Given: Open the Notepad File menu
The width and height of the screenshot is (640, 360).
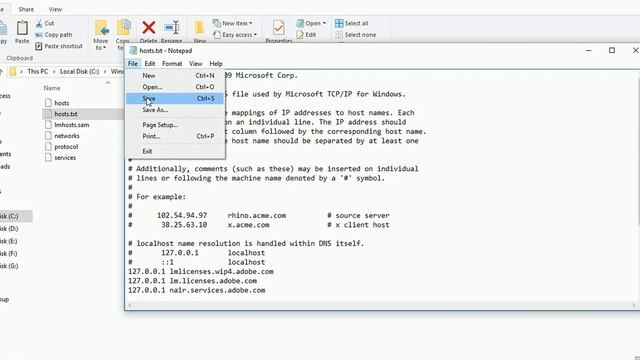Looking at the screenshot, I should [x=133, y=64].
